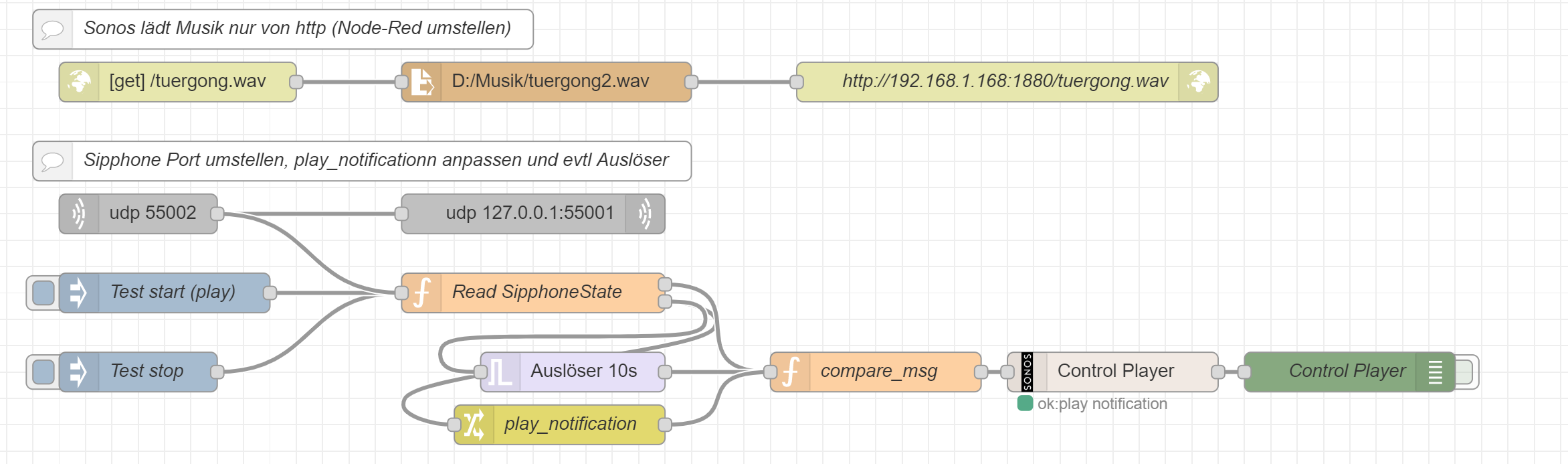Toggle the green Control Player debug output
The height and width of the screenshot is (464, 1568).
coord(1465,372)
